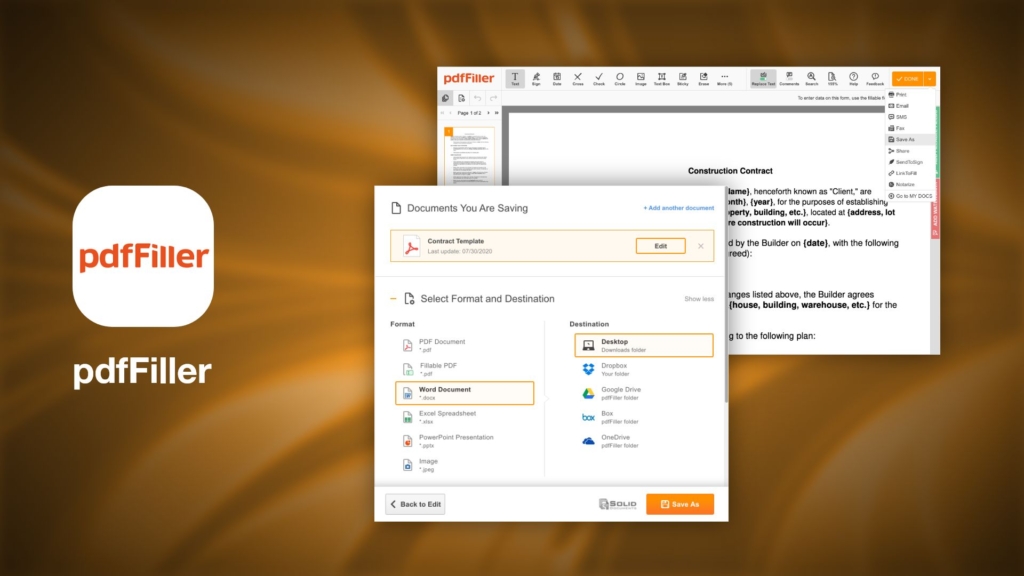Click the pages panel icon

click(x=445, y=98)
